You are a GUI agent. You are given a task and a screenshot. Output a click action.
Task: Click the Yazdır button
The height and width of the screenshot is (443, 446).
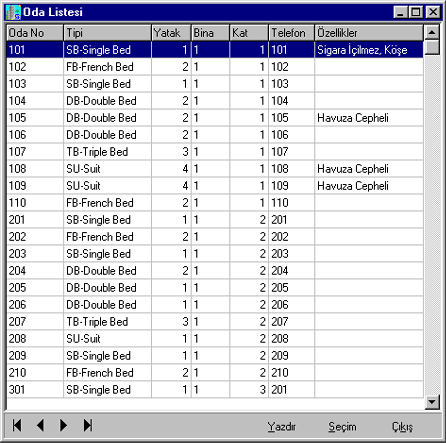point(281,427)
